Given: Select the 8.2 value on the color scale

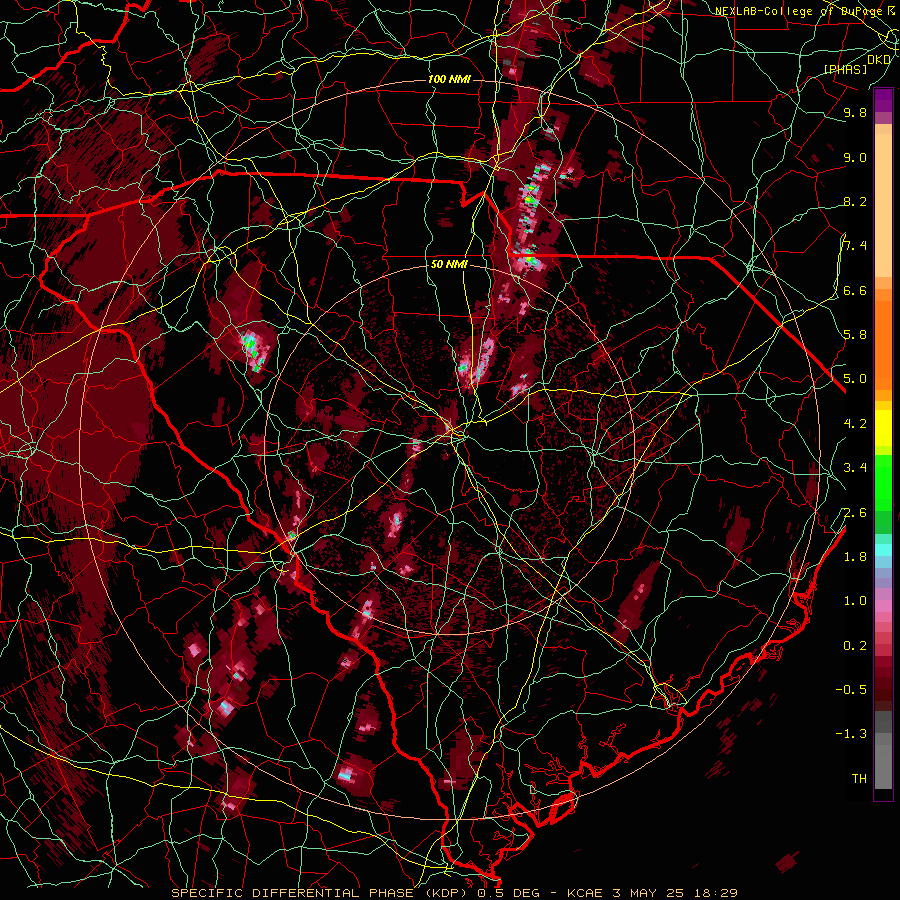Looking at the screenshot, I should click(x=855, y=201).
